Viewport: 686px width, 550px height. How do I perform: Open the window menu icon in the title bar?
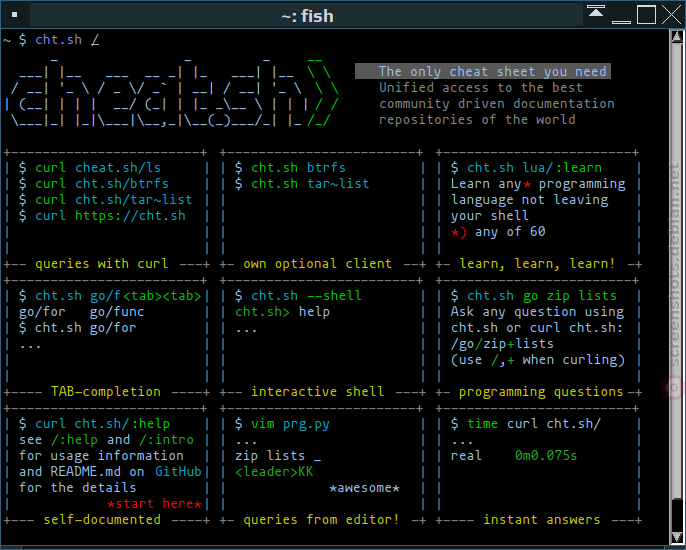(14, 15)
